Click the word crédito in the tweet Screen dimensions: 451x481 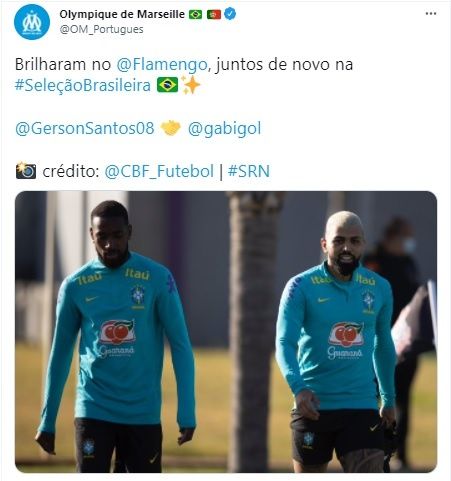[71, 171]
